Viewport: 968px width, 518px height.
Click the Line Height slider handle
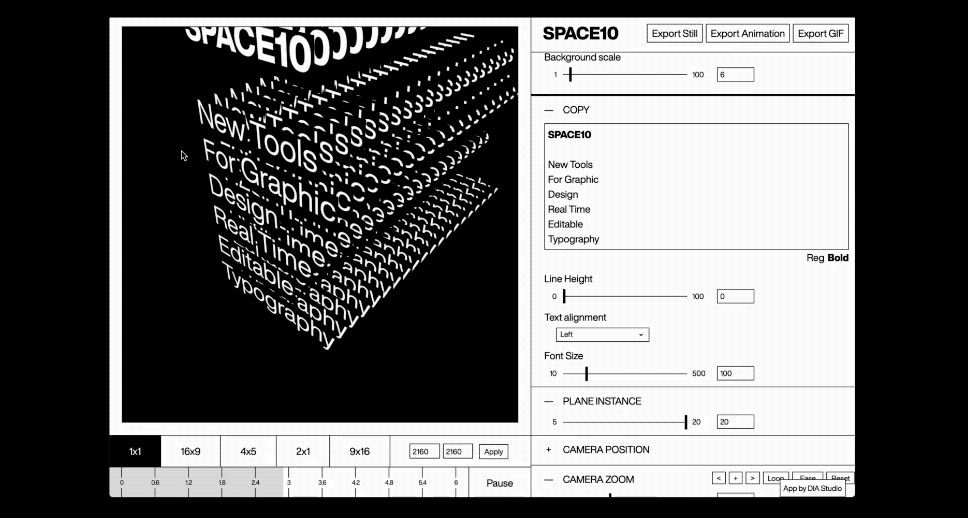click(564, 296)
